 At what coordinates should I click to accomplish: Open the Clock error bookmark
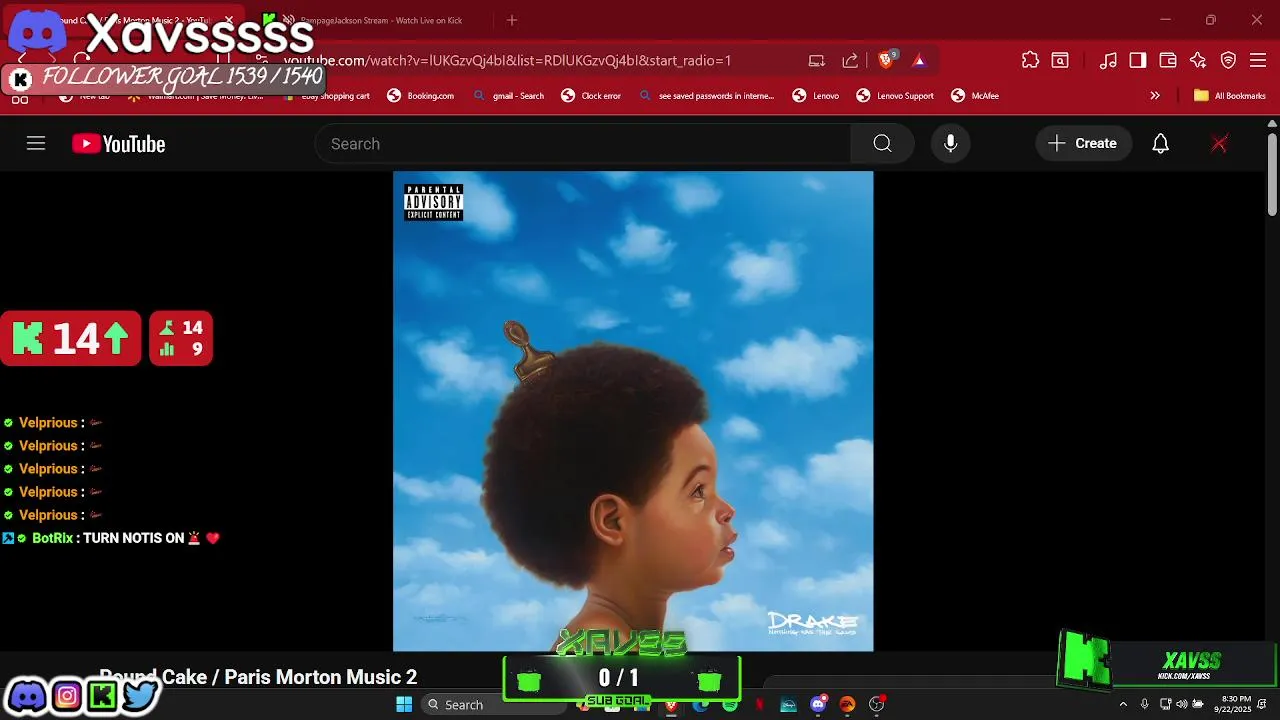coord(592,96)
